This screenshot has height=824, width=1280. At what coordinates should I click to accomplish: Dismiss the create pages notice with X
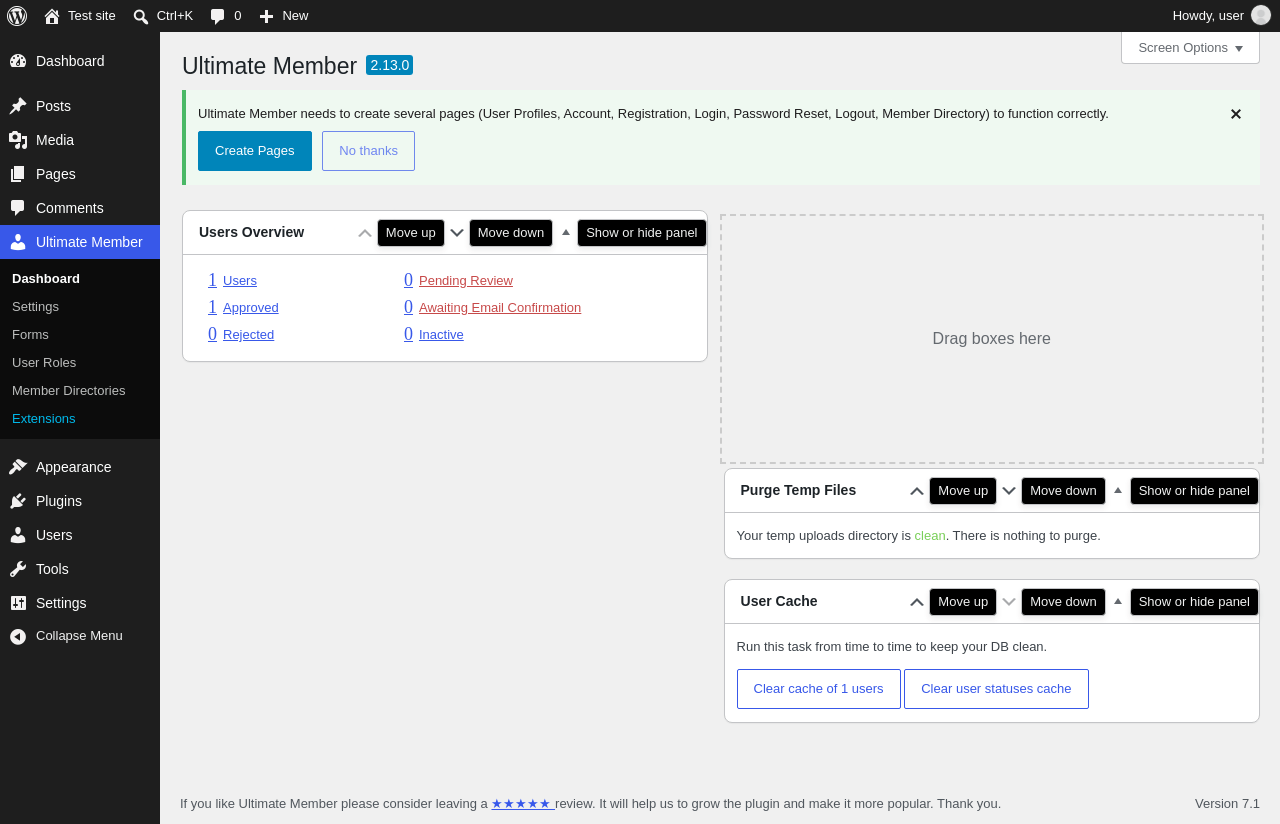pyautogui.click(x=1236, y=114)
